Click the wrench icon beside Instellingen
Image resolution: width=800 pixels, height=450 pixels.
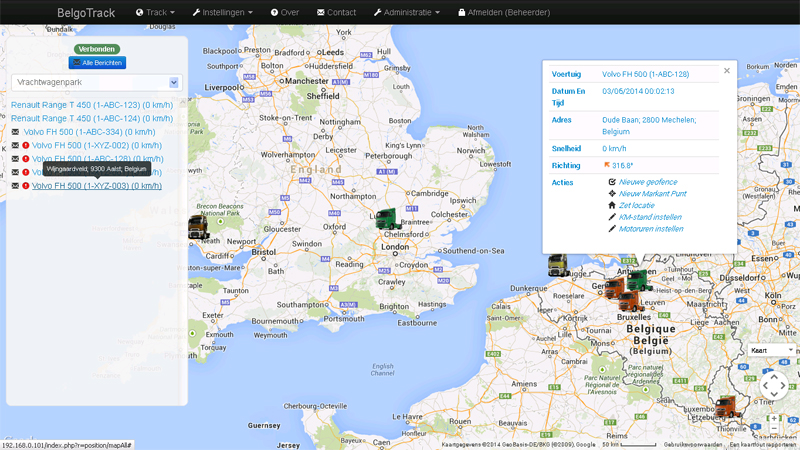tap(196, 12)
